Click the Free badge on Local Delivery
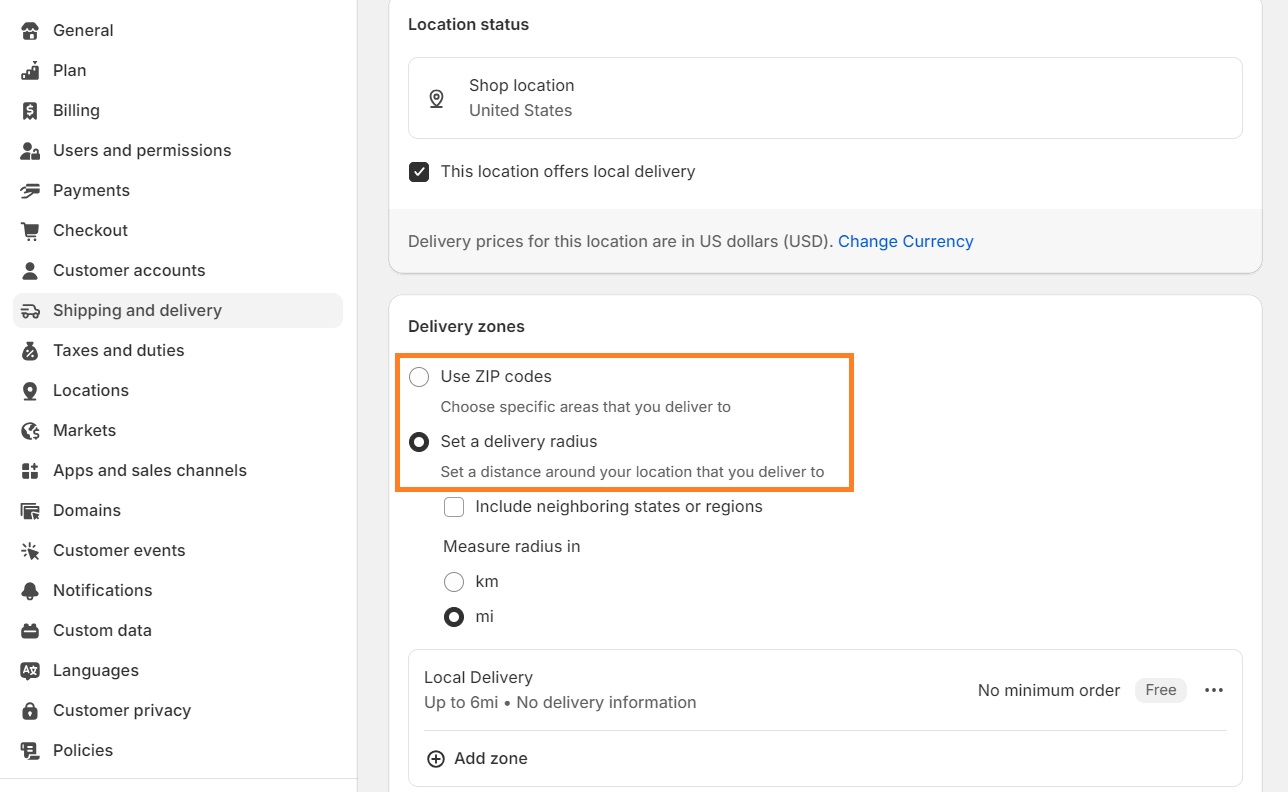This screenshot has width=1288, height=792. click(x=1160, y=690)
